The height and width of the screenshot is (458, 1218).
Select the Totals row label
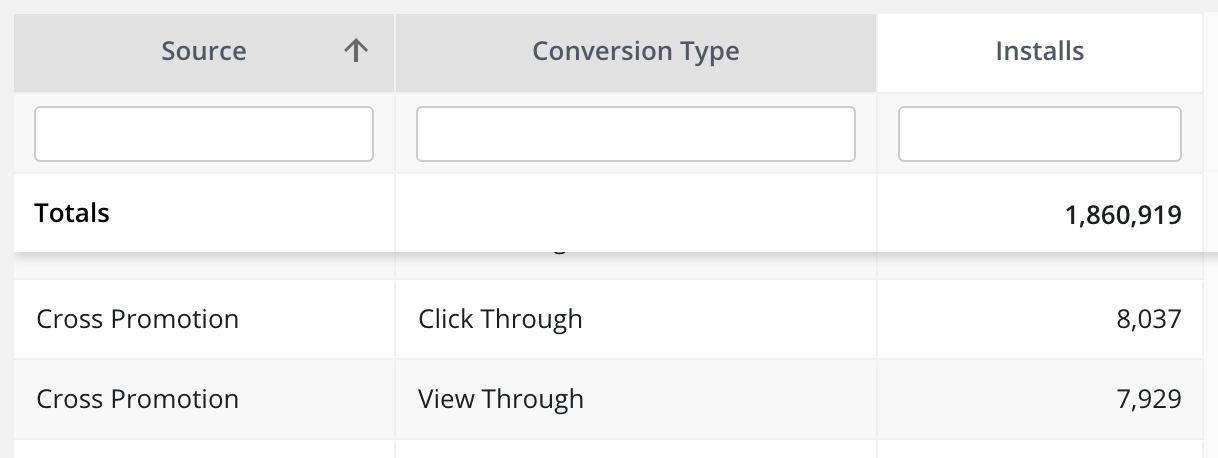coord(72,213)
